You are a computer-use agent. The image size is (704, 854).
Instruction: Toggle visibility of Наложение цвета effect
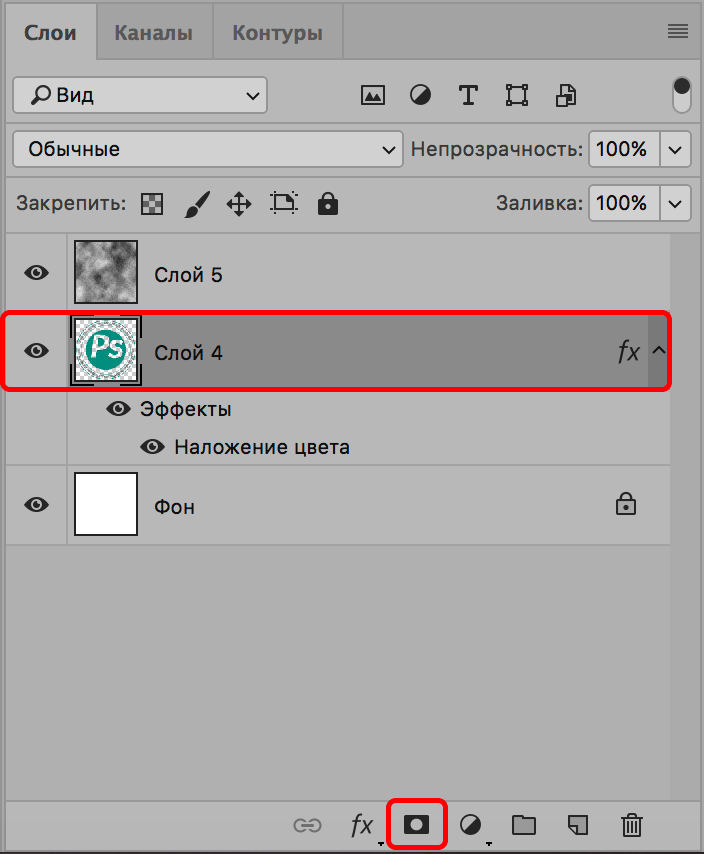[153, 447]
